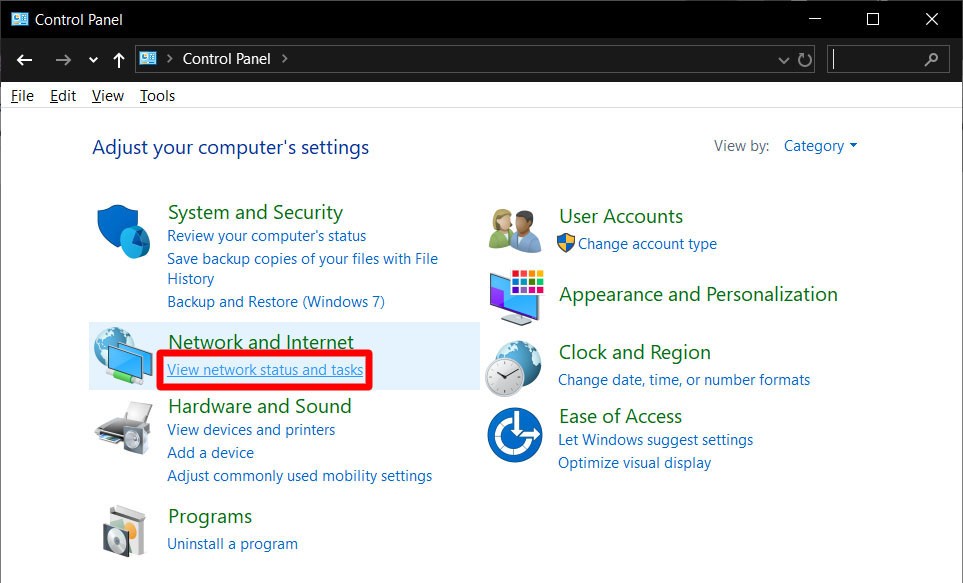This screenshot has width=963, height=583.
Task: Refresh the Control Panel view
Action: (x=805, y=60)
